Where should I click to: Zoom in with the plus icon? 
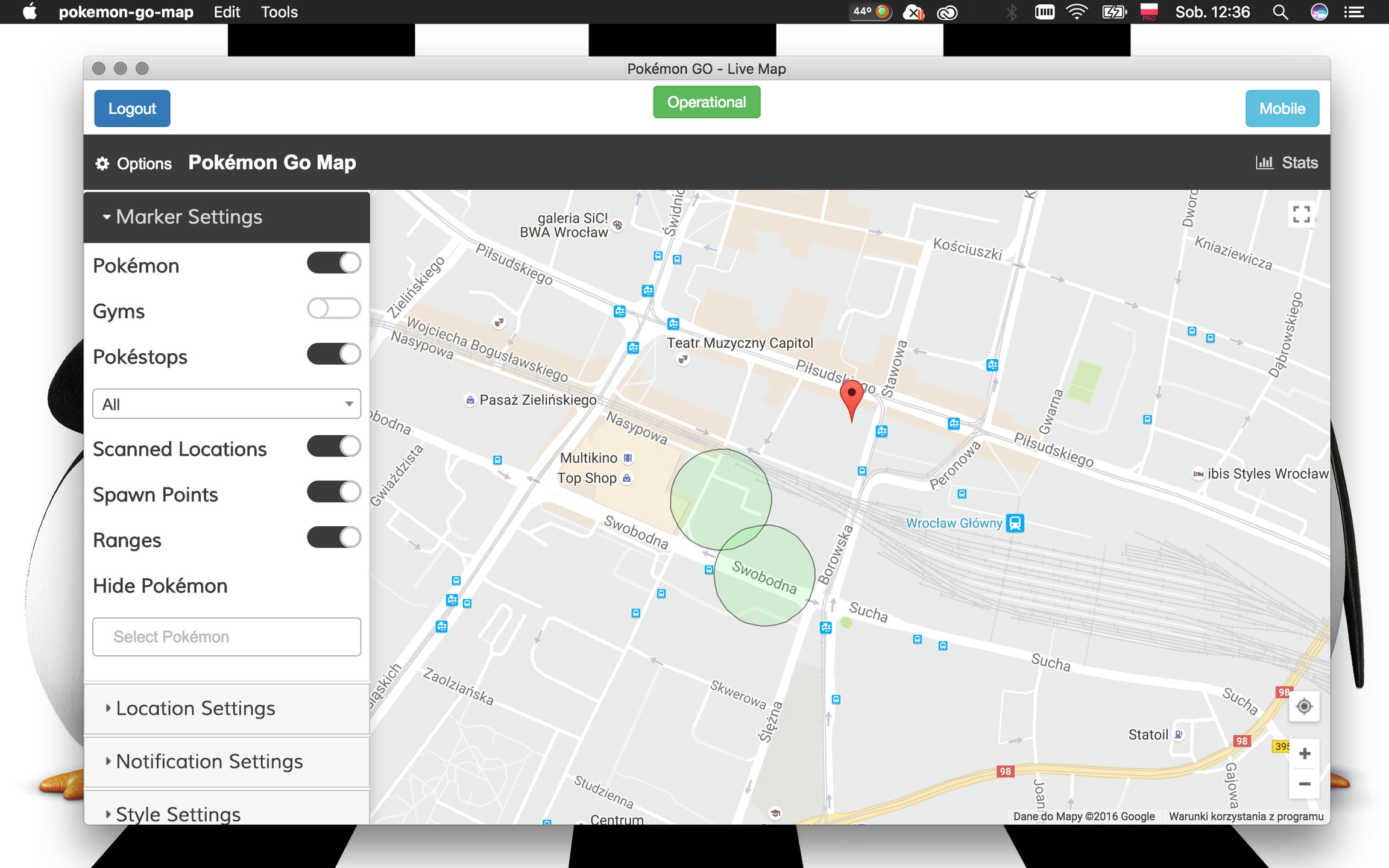tap(1304, 754)
